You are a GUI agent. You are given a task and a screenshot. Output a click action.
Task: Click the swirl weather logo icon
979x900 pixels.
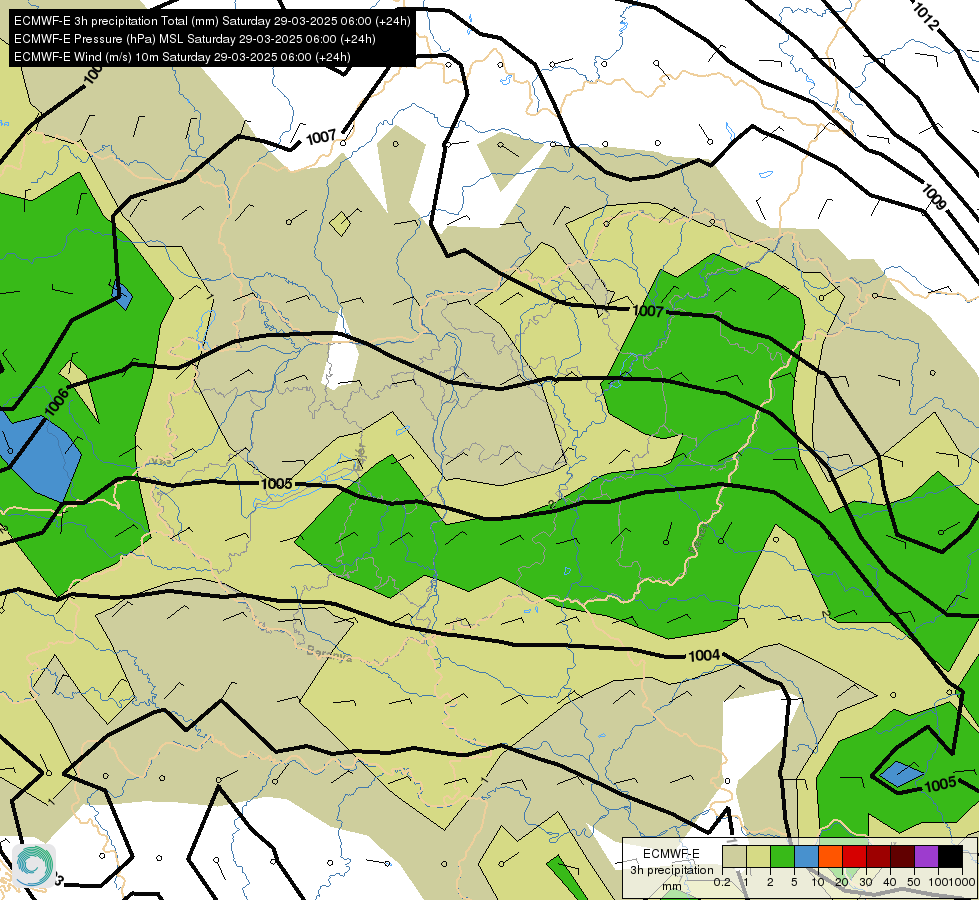pyautogui.click(x=34, y=865)
